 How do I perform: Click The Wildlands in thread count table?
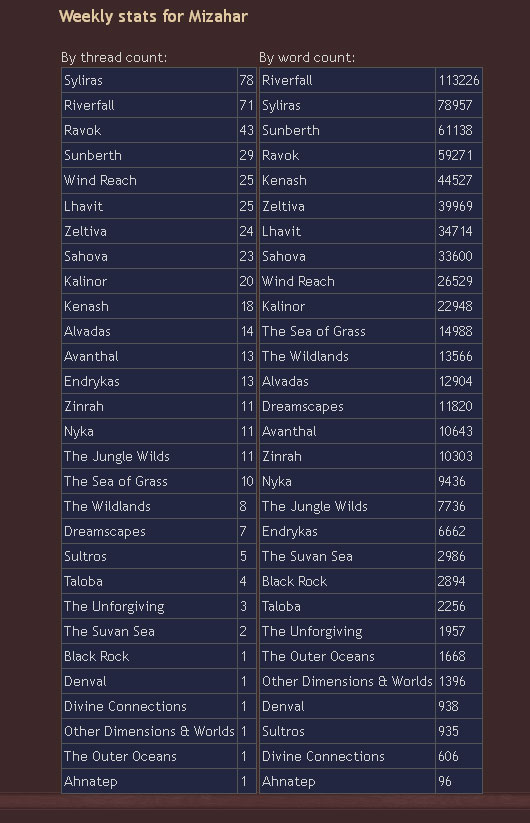[x=107, y=506]
